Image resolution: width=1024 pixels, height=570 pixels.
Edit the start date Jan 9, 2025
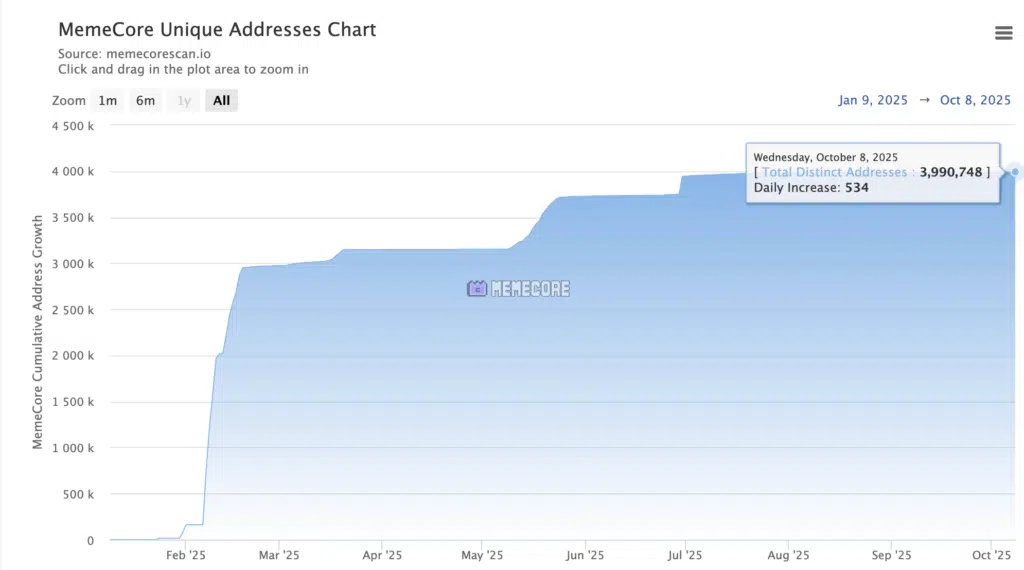[873, 100]
